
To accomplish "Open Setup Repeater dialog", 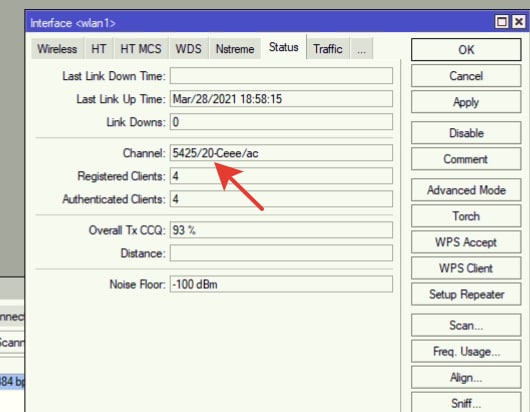I will click(466, 294).
